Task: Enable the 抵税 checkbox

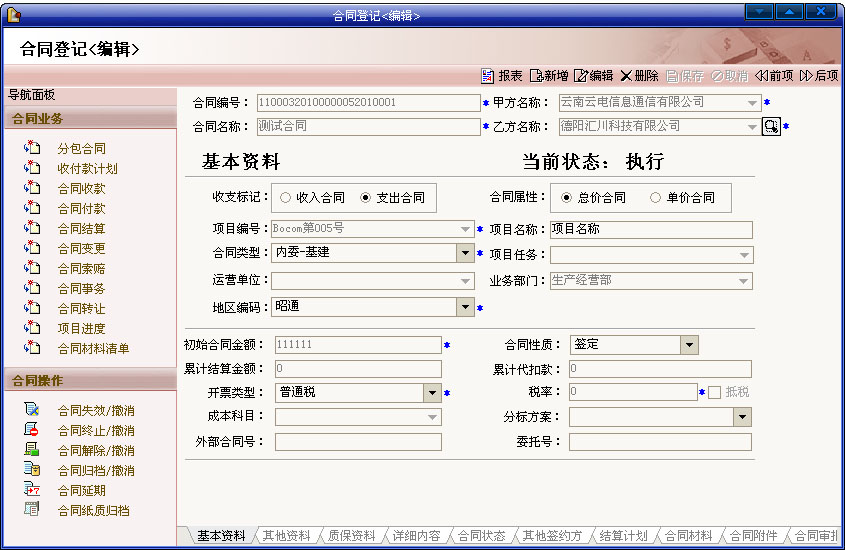Action: coord(714,393)
